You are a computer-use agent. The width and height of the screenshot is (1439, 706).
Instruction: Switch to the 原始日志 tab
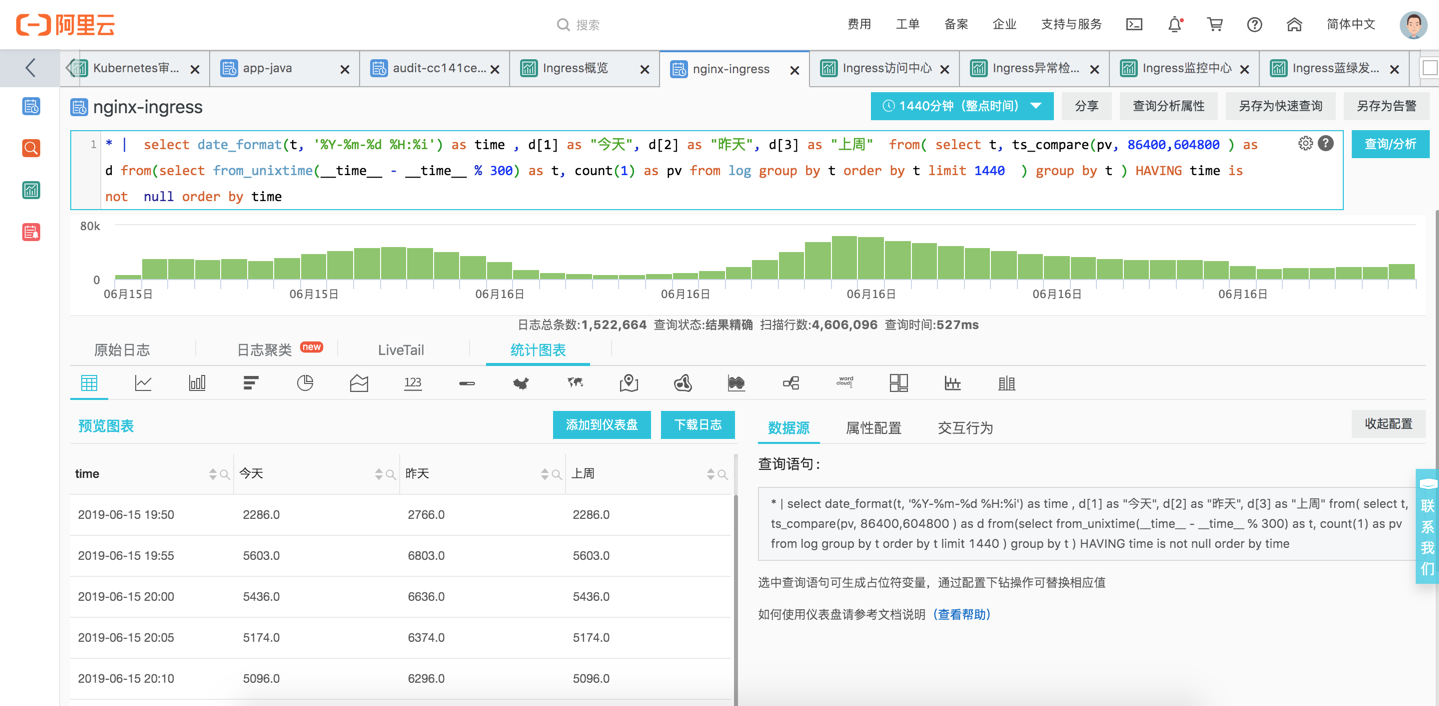click(122, 350)
